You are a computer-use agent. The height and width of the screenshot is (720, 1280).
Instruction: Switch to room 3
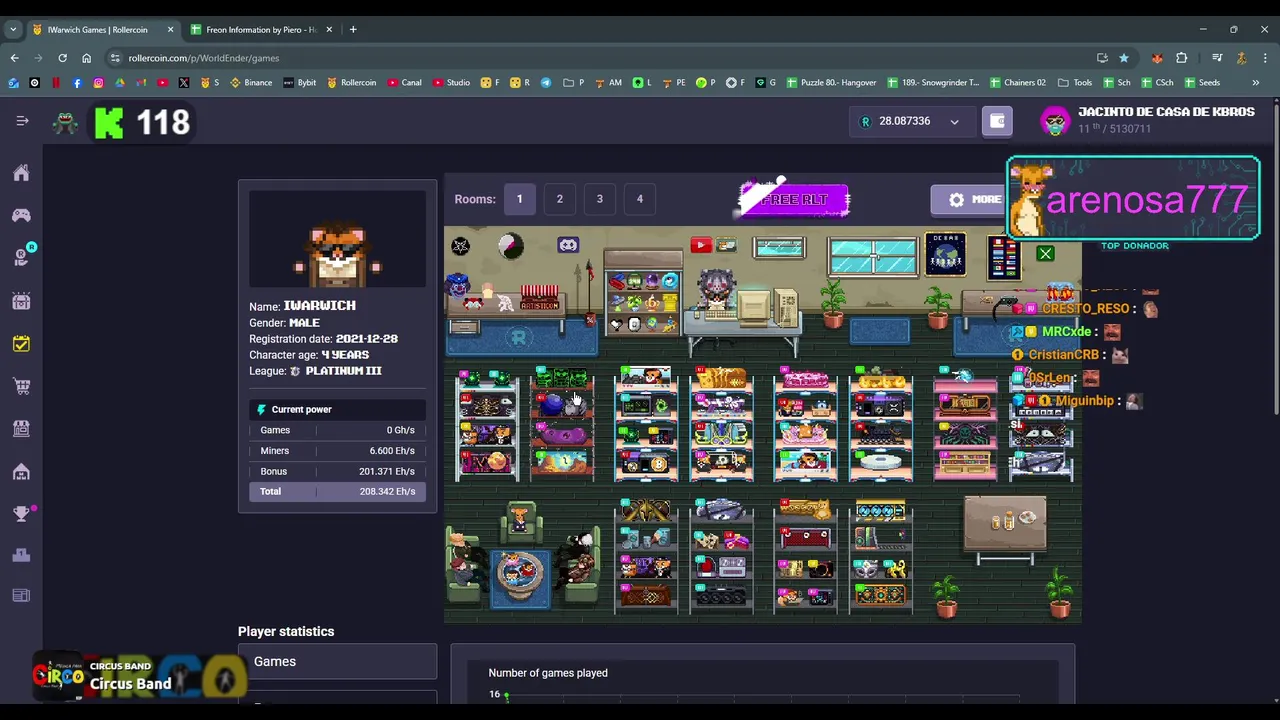tap(599, 199)
